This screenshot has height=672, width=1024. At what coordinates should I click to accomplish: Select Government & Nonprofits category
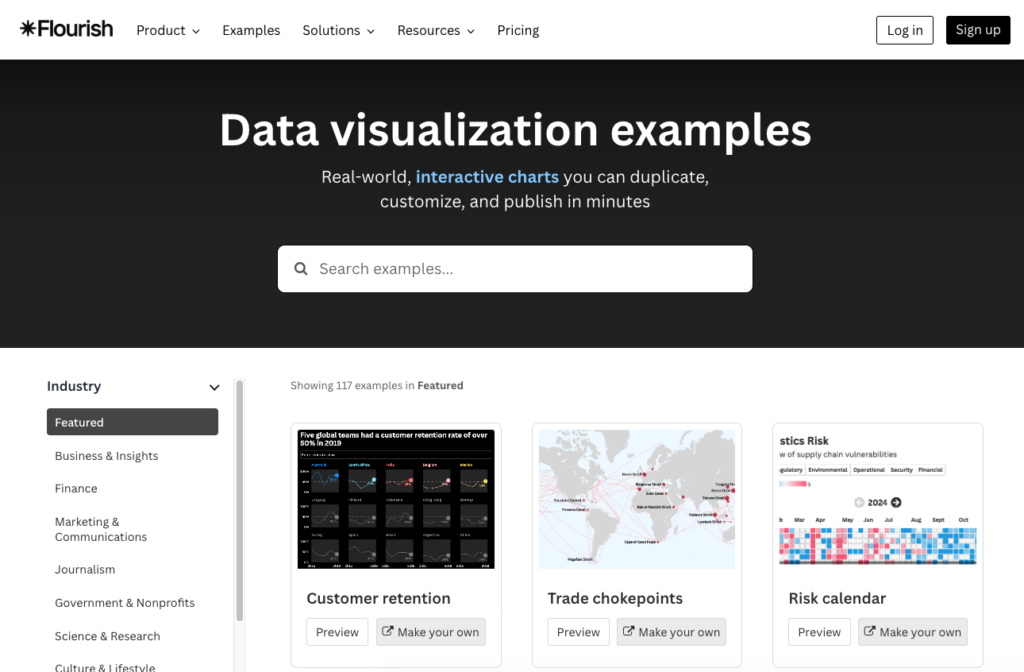coord(125,603)
